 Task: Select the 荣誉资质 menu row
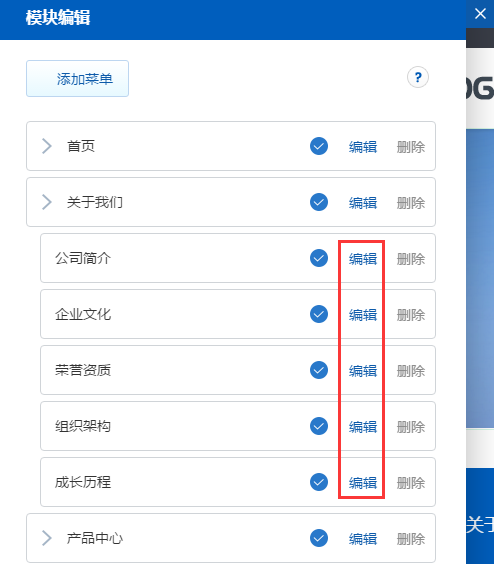point(238,370)
